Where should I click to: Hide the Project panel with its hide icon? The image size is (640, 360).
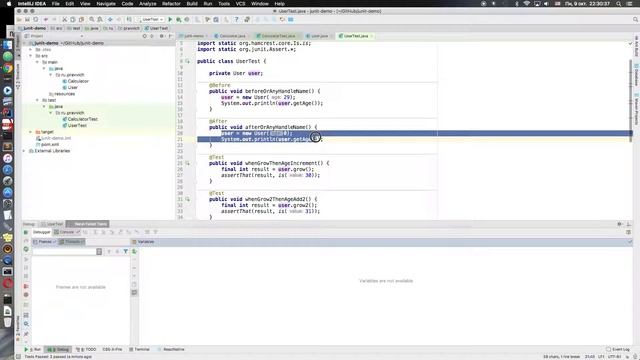(x=171, y=36)
